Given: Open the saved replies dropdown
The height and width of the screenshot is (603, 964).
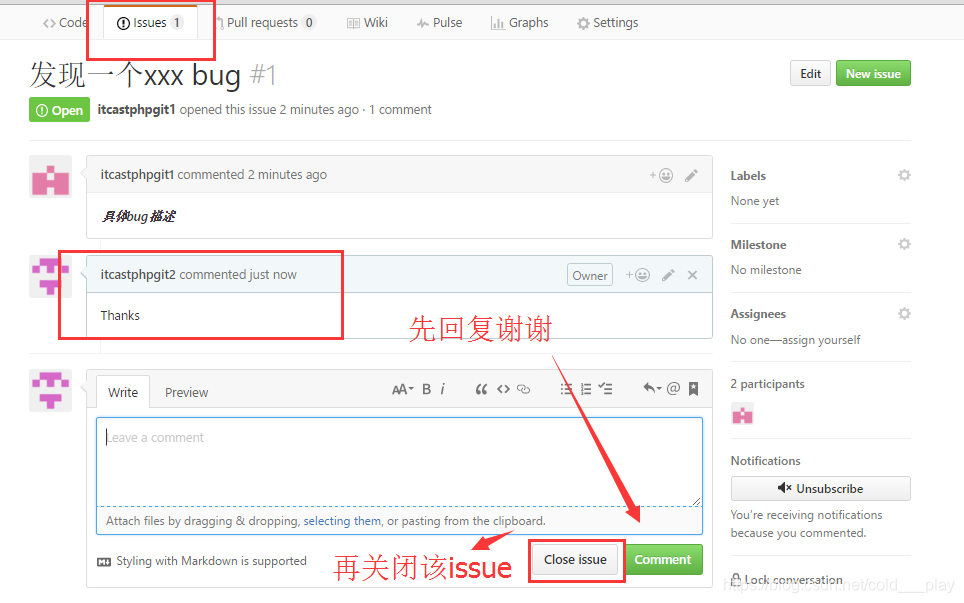Looking at the screenshot, I should point(652,388).
